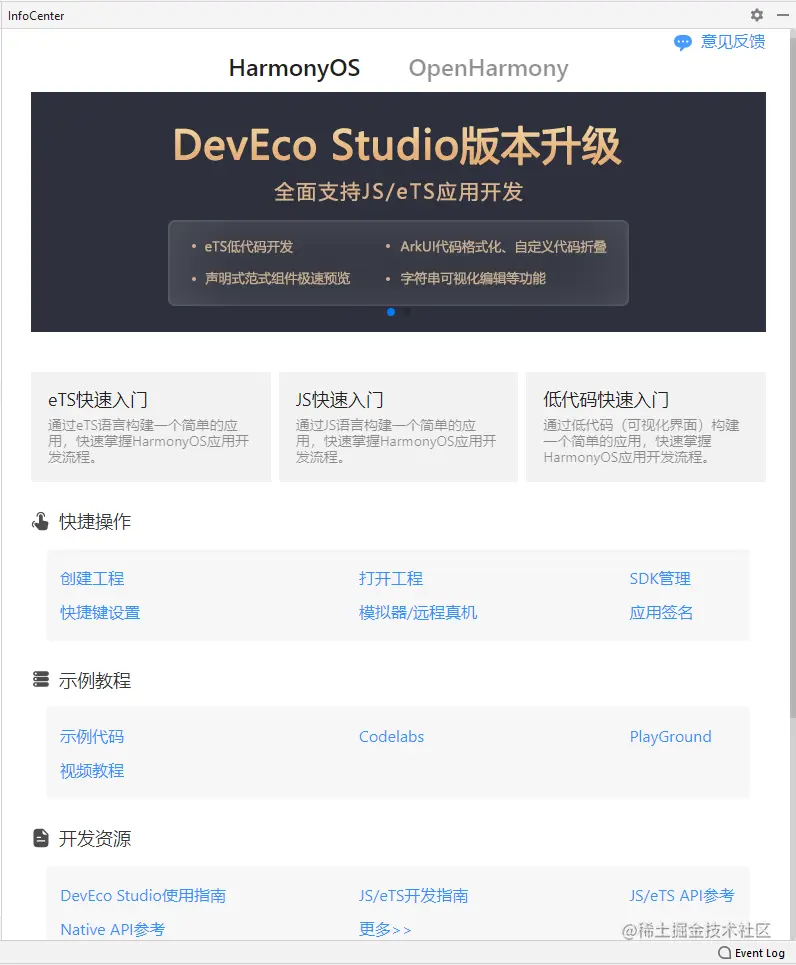Open JS/eTS API参考 link

(x=681, y=895)
